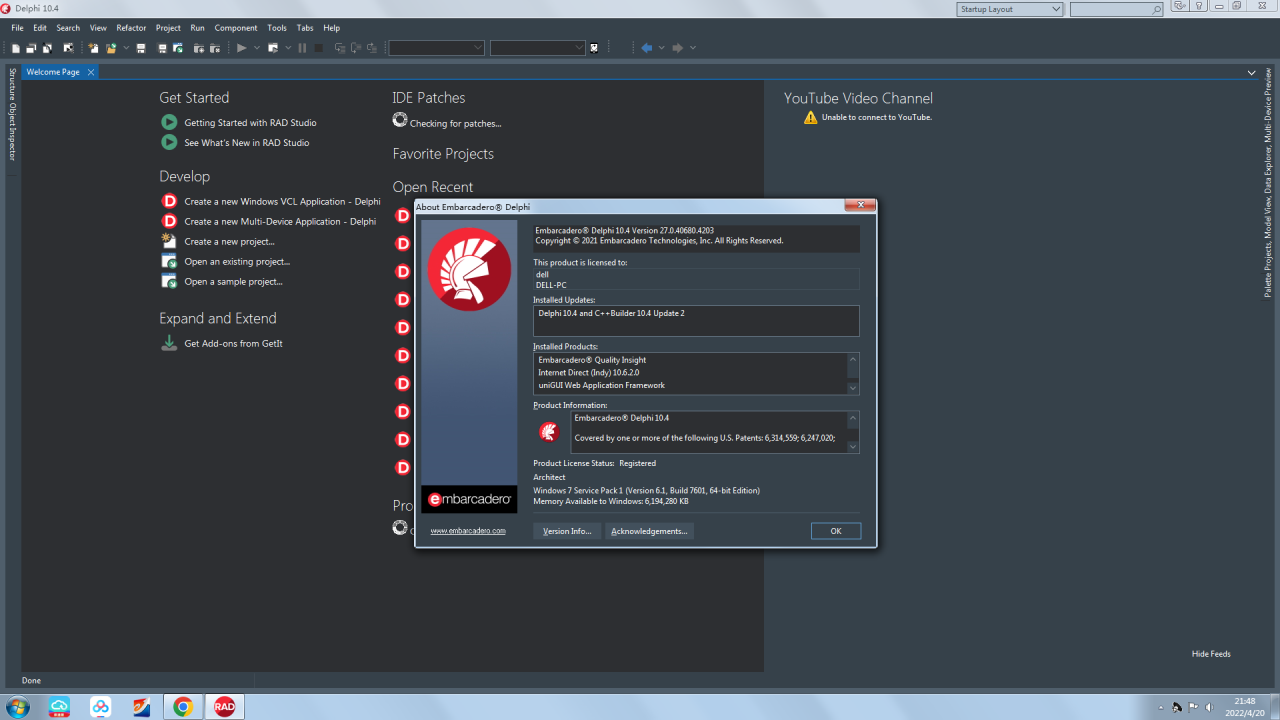Click the blue cloud app icon in taskbar
Screen dimensions: 1280x720
(60, 707)
